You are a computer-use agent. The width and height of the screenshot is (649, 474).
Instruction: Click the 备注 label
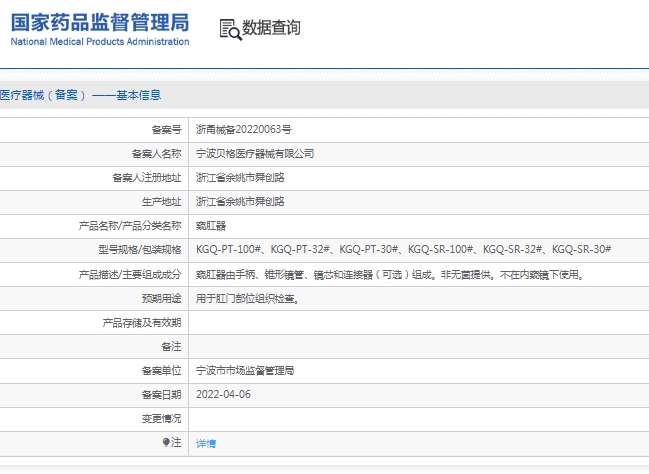click(171, 346)
